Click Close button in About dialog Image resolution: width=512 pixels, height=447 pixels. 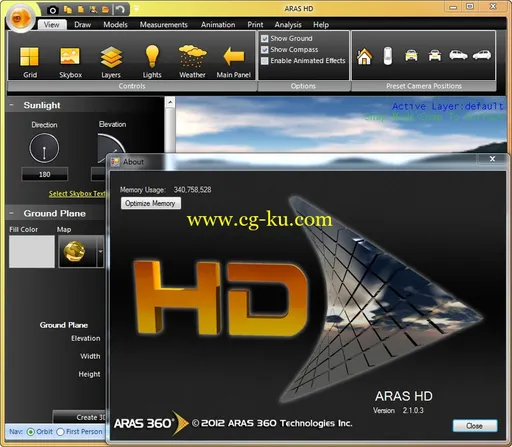475,426
